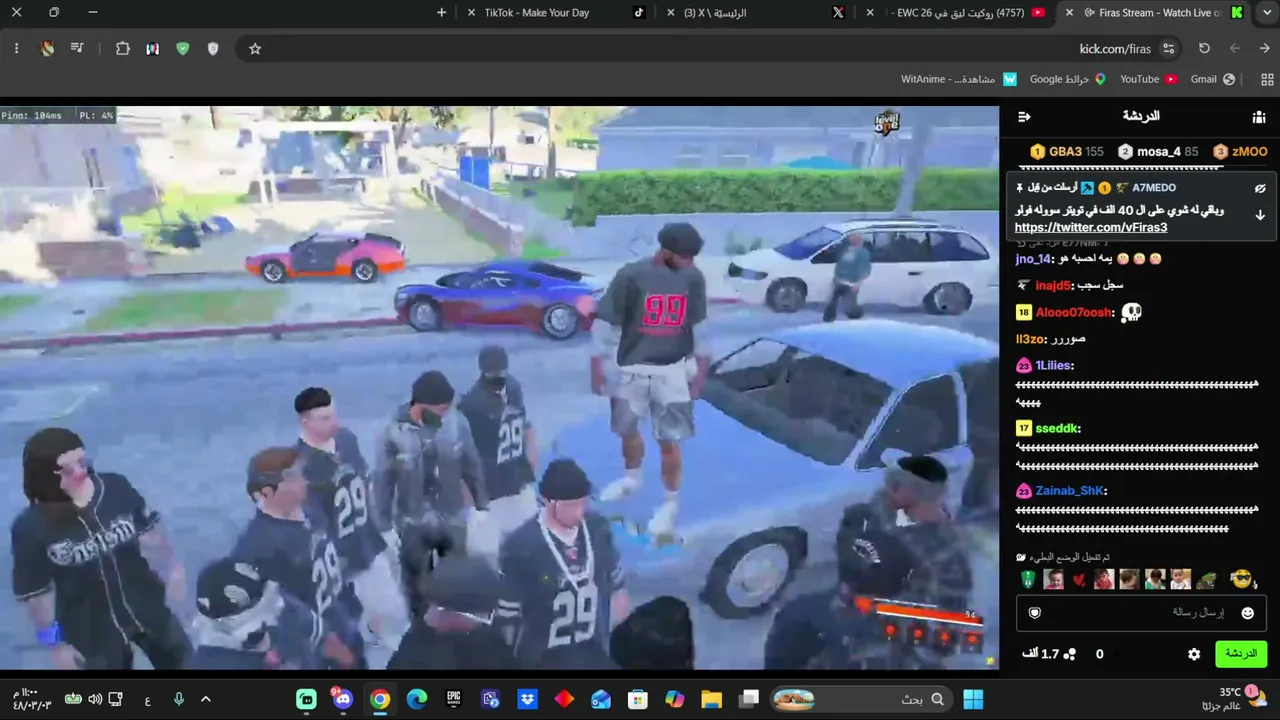1280x720 pixels.
Task: Click the shield identity icon in chat input
Action: click(x=1035, y=613)
